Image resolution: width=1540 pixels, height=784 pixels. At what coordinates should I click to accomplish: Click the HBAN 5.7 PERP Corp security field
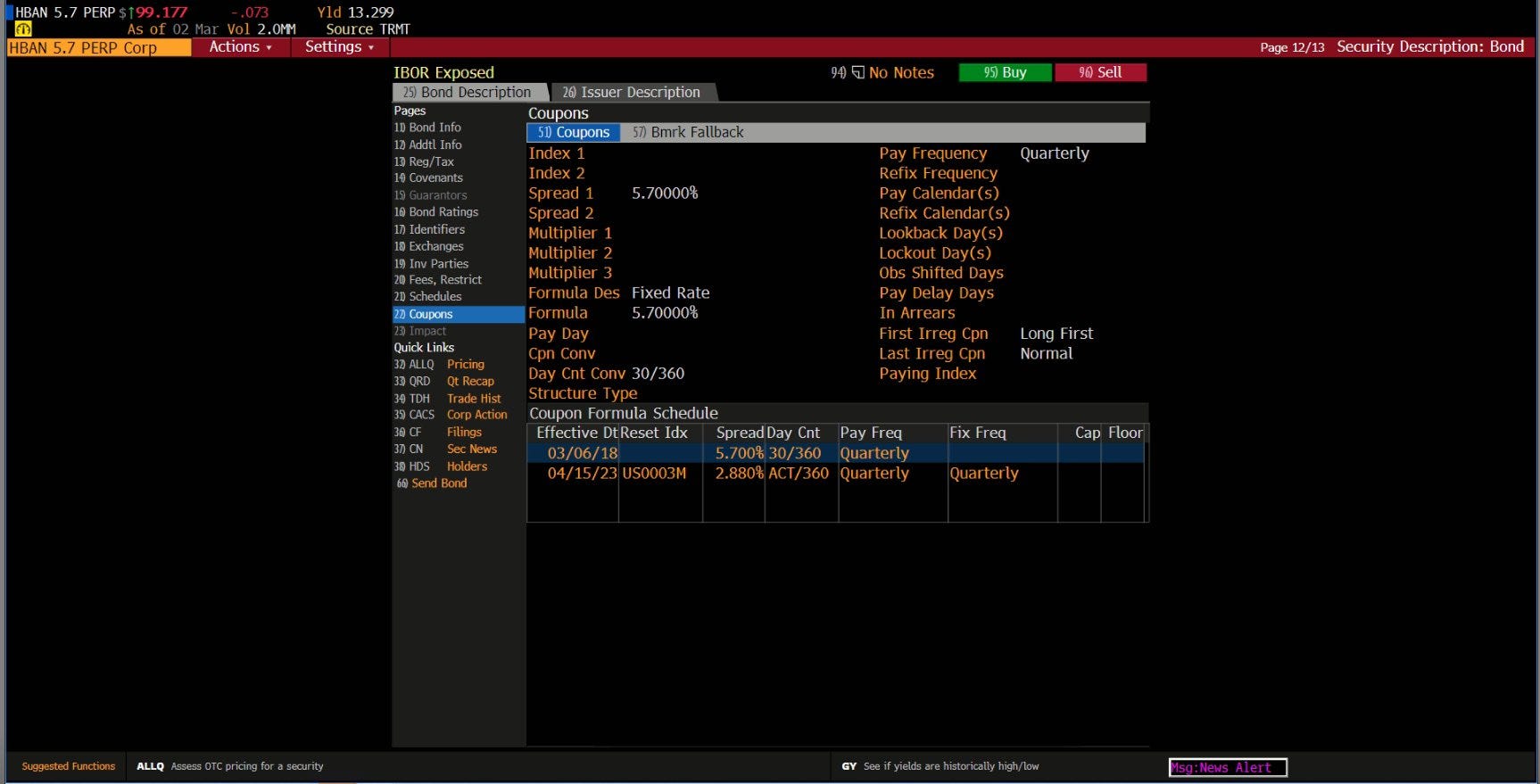tap(99, 47)
